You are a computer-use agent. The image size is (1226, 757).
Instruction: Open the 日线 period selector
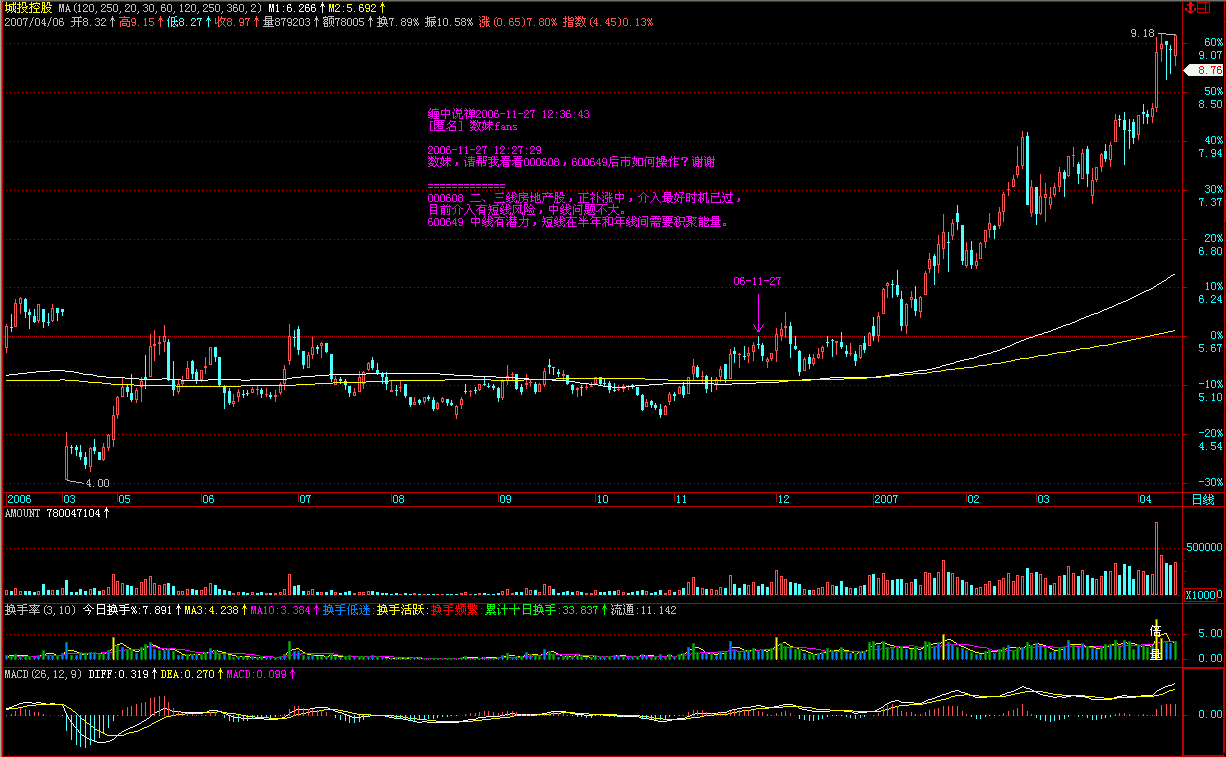1204,499
